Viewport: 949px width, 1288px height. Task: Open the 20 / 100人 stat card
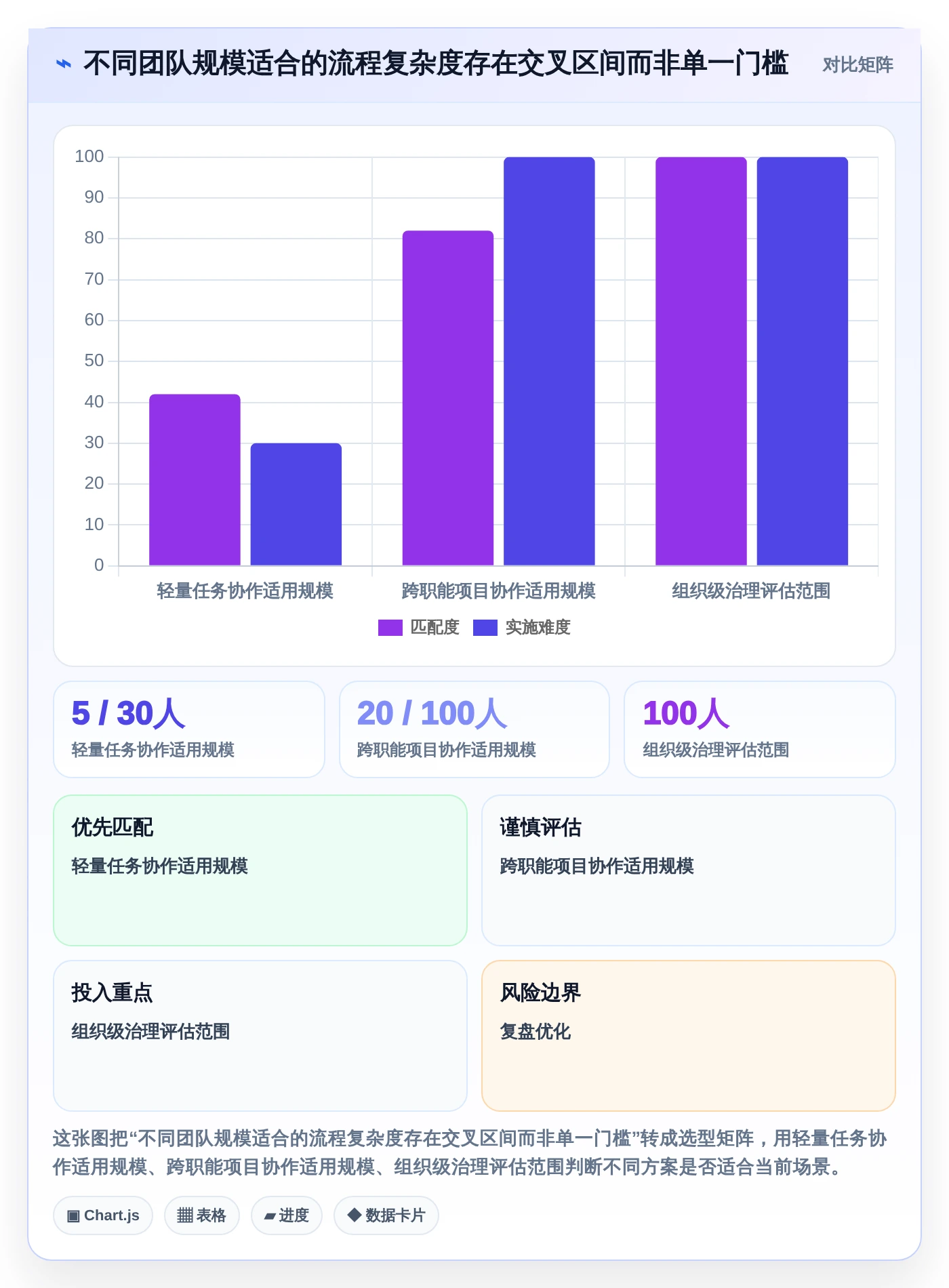pos(474,729)
